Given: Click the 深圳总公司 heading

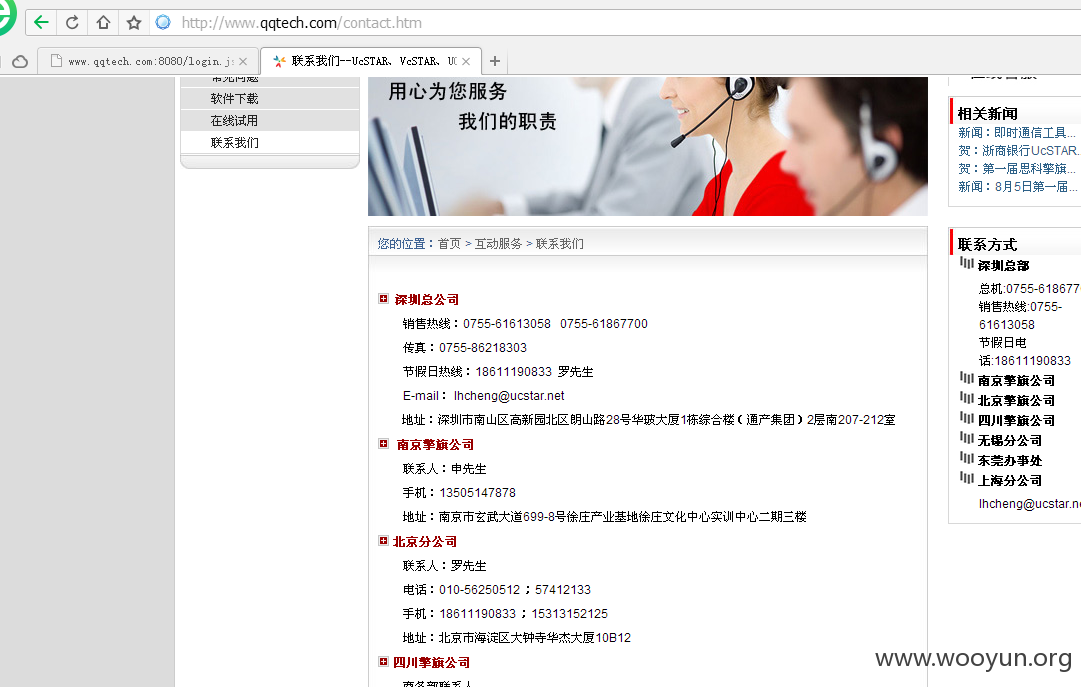Looking at the screenshot, I should point(427,299).
